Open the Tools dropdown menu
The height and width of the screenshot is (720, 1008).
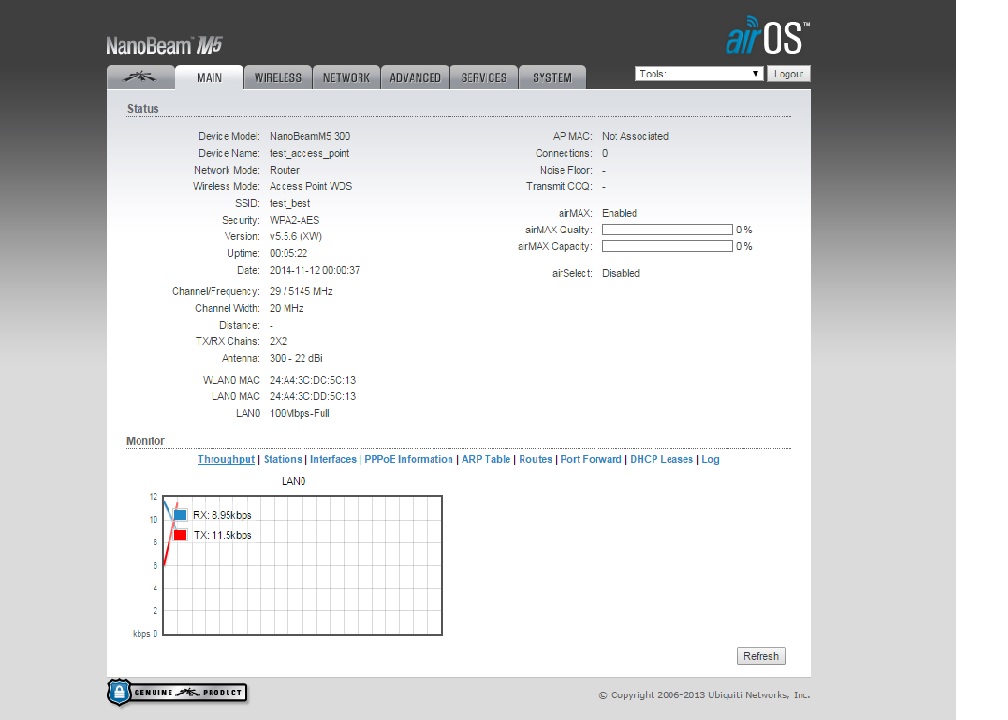click(699, 74)
